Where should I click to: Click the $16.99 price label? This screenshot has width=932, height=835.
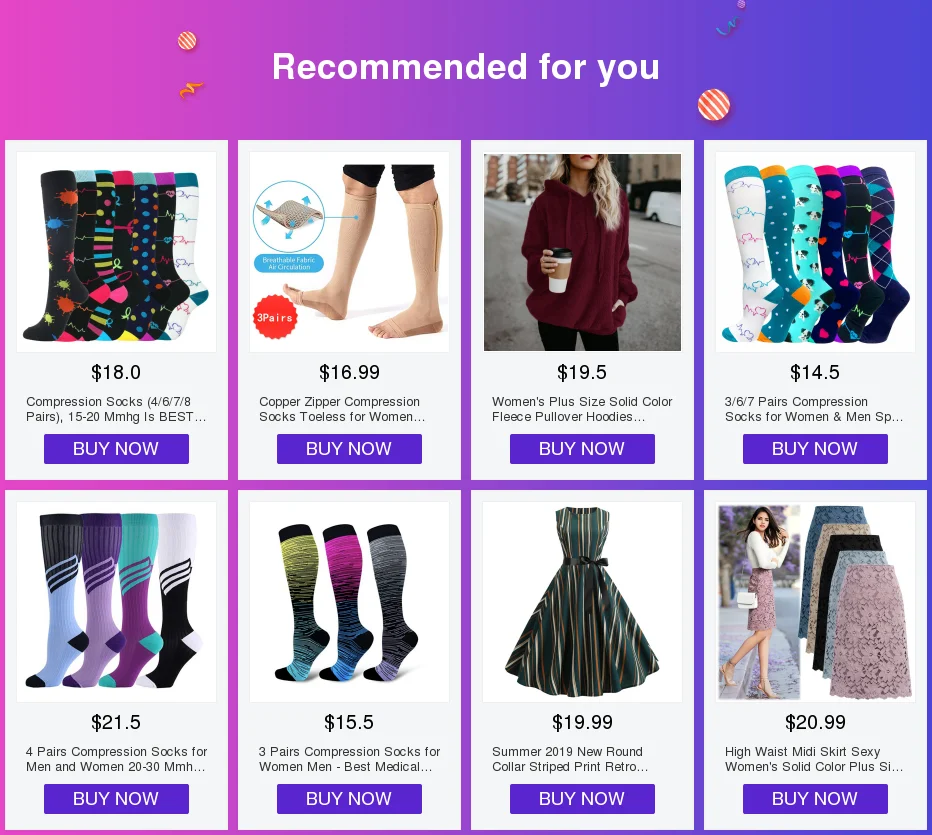pos(349,373)
